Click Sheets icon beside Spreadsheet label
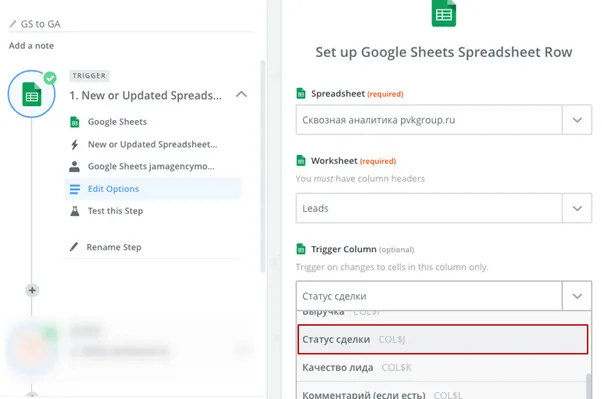Viewport: 602px width, 399px height. coord(301,93)
